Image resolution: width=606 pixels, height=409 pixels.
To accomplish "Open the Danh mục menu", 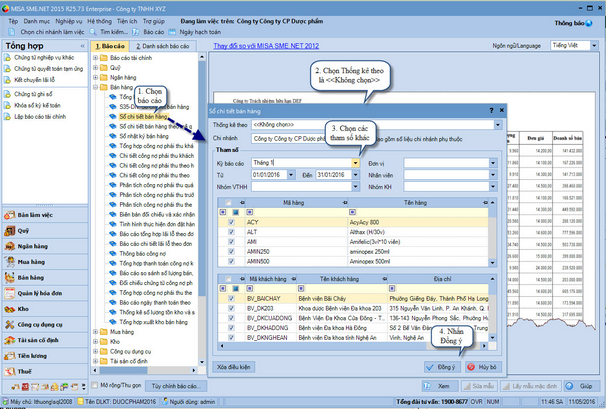I will coord(36,21).
